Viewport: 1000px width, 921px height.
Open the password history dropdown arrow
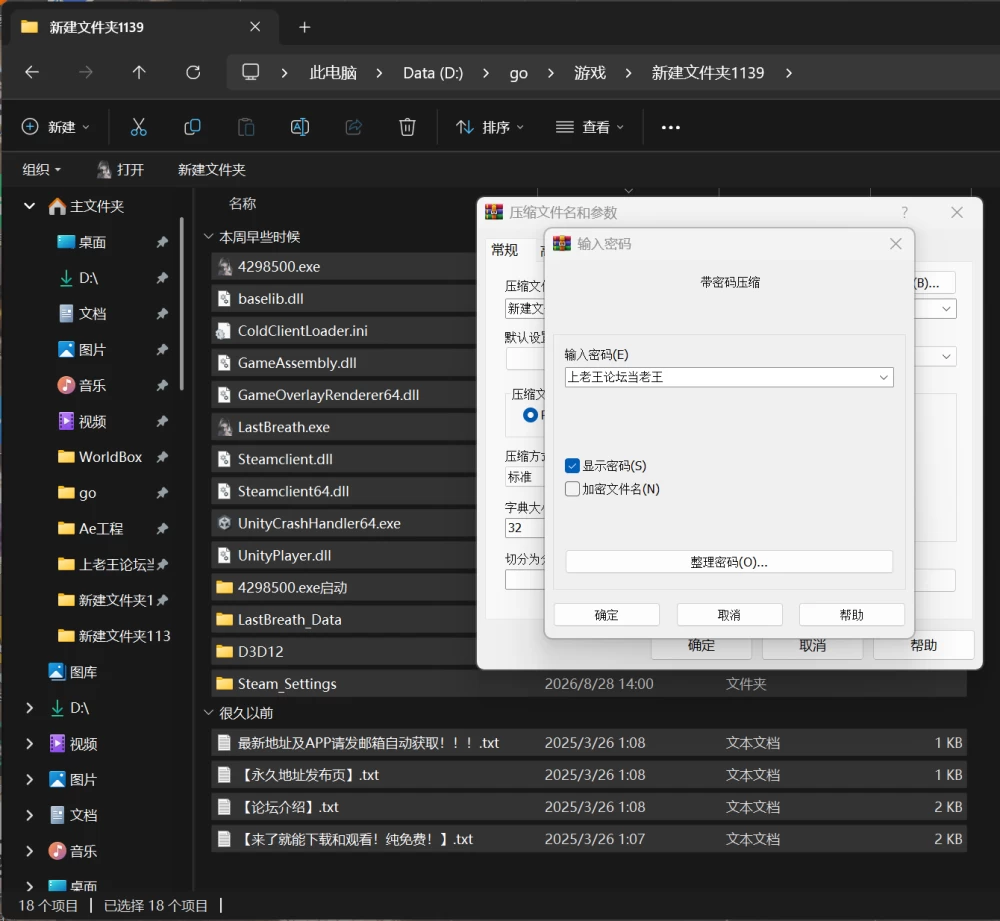[x=883, y=377]
